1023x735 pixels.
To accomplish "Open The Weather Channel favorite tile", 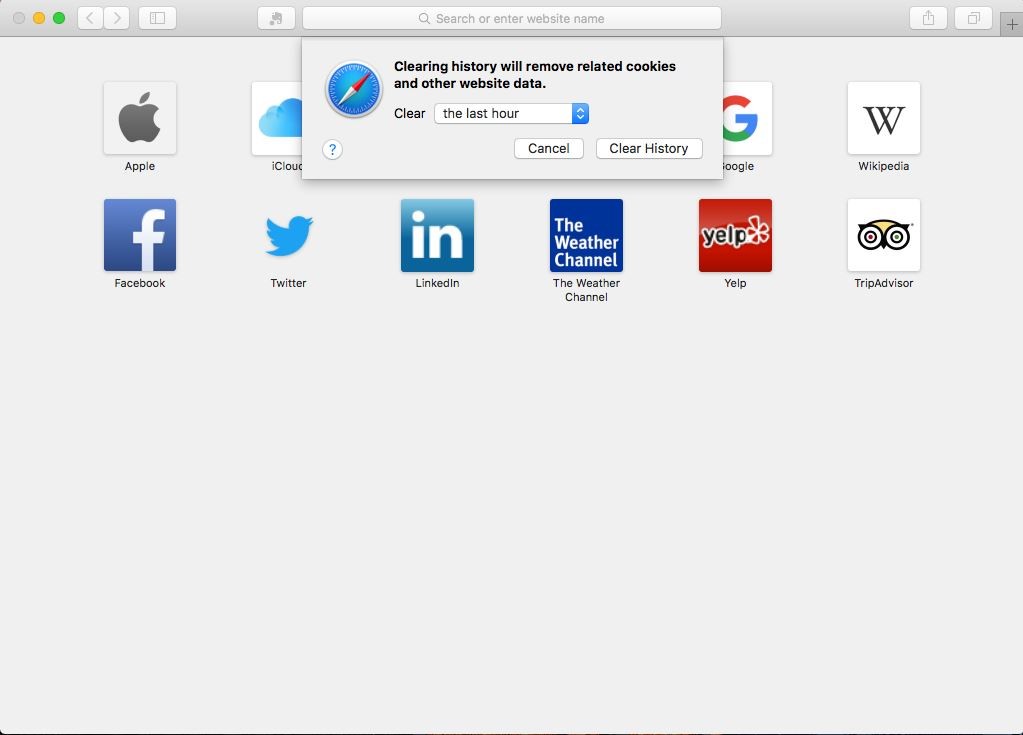I will click(586, 235).
